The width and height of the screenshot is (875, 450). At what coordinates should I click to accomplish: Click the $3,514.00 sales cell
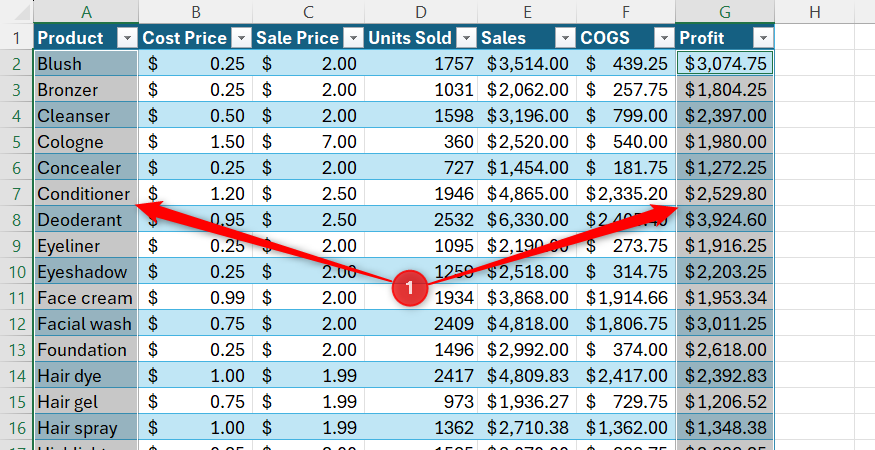pyautogui.click(x=527, y=64)
